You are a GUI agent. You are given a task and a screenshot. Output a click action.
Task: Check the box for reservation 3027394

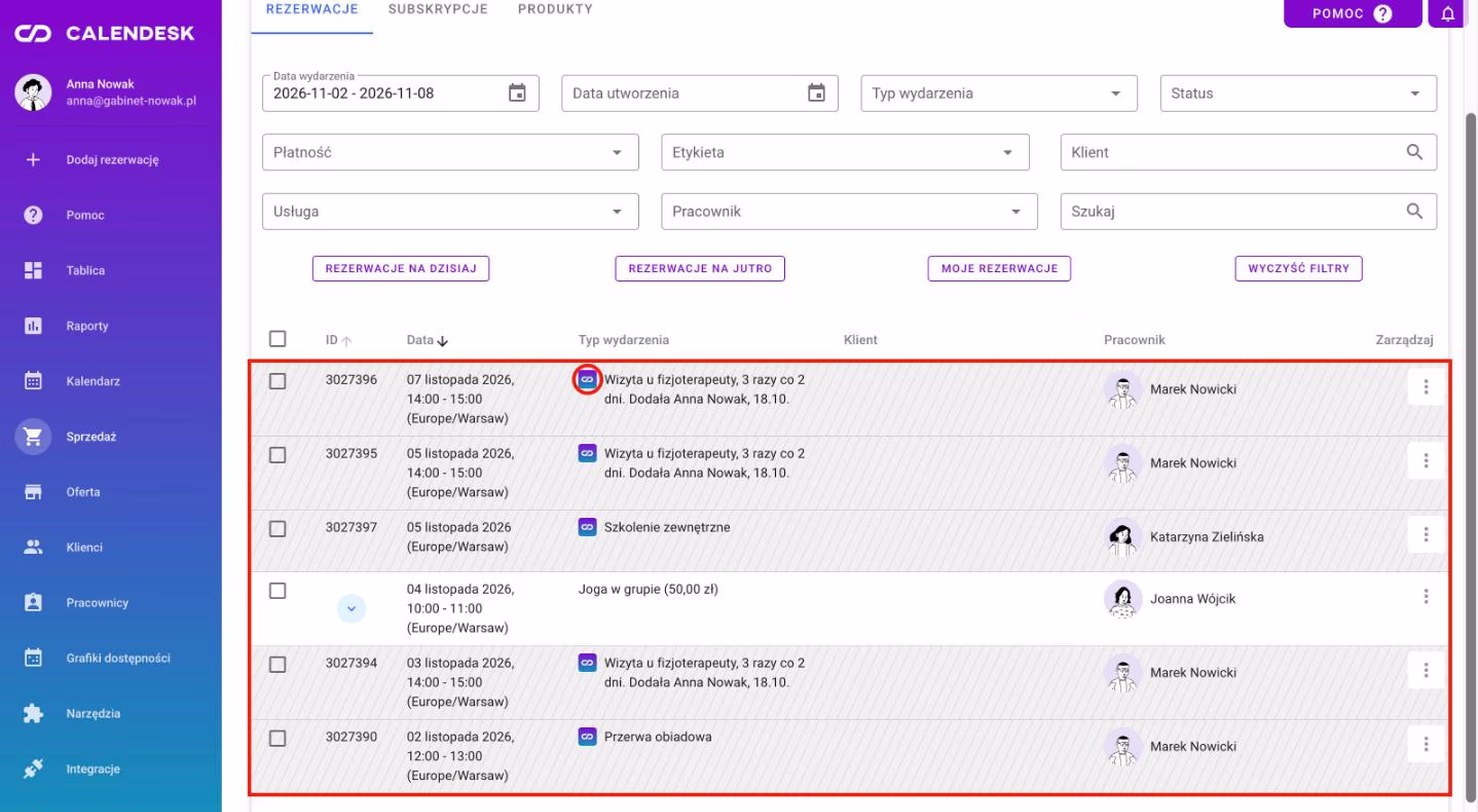(x=278, y=664)
